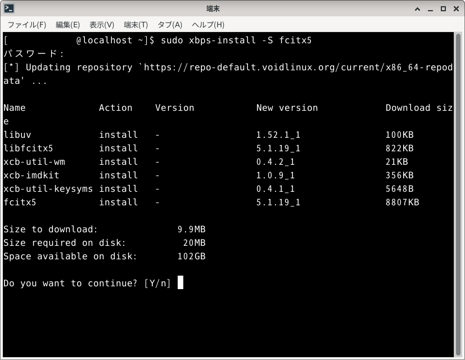
Task: Click the '端末' window title text
Action: point(213,9)
